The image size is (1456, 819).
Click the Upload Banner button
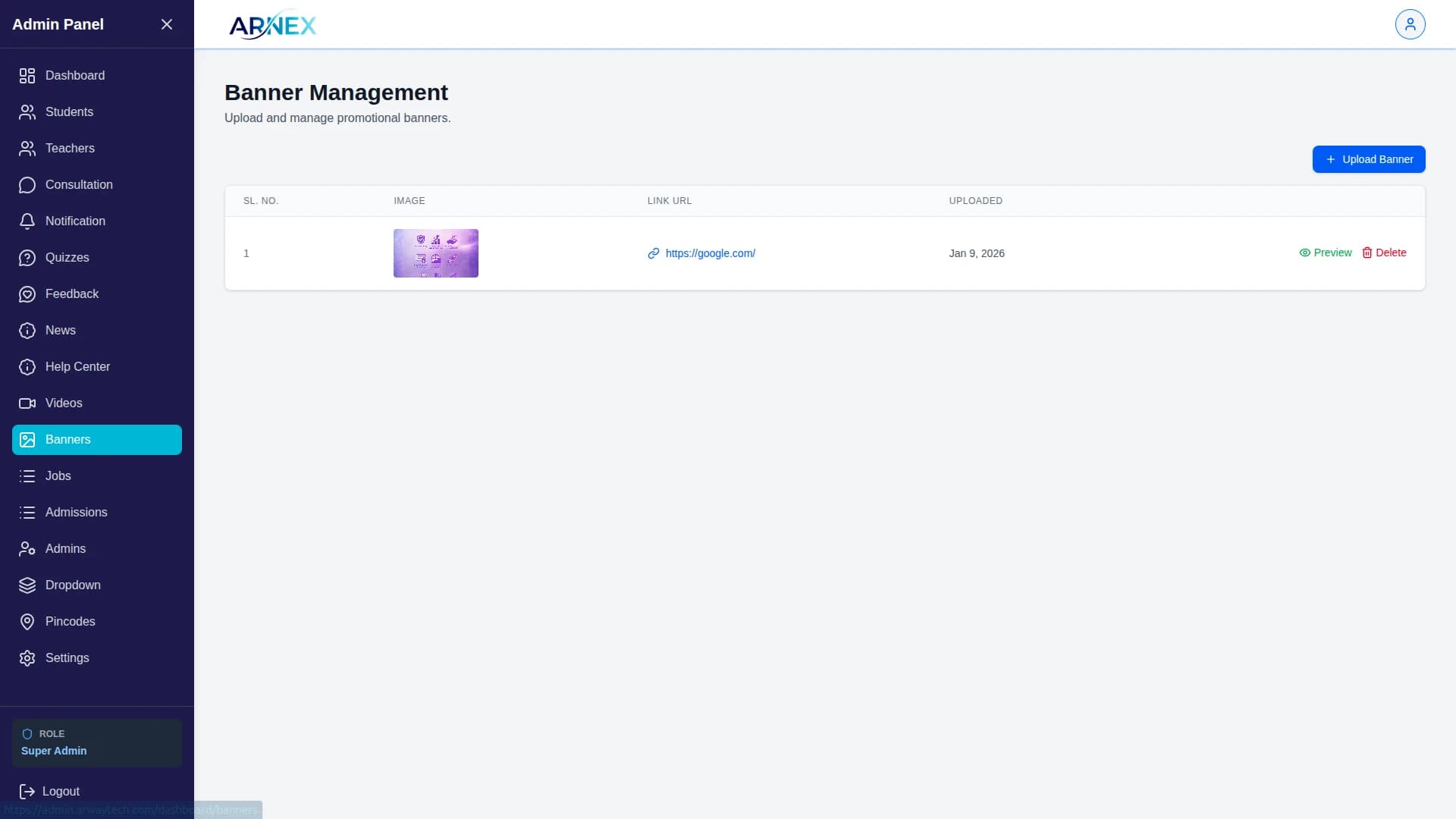coord(1368,159)
